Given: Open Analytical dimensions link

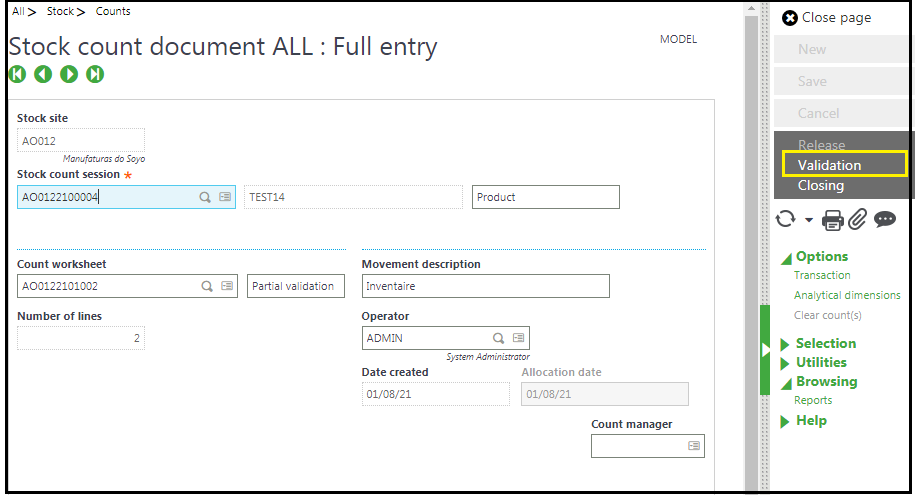Looking at the screenshot, I should [x=847, y=295].
